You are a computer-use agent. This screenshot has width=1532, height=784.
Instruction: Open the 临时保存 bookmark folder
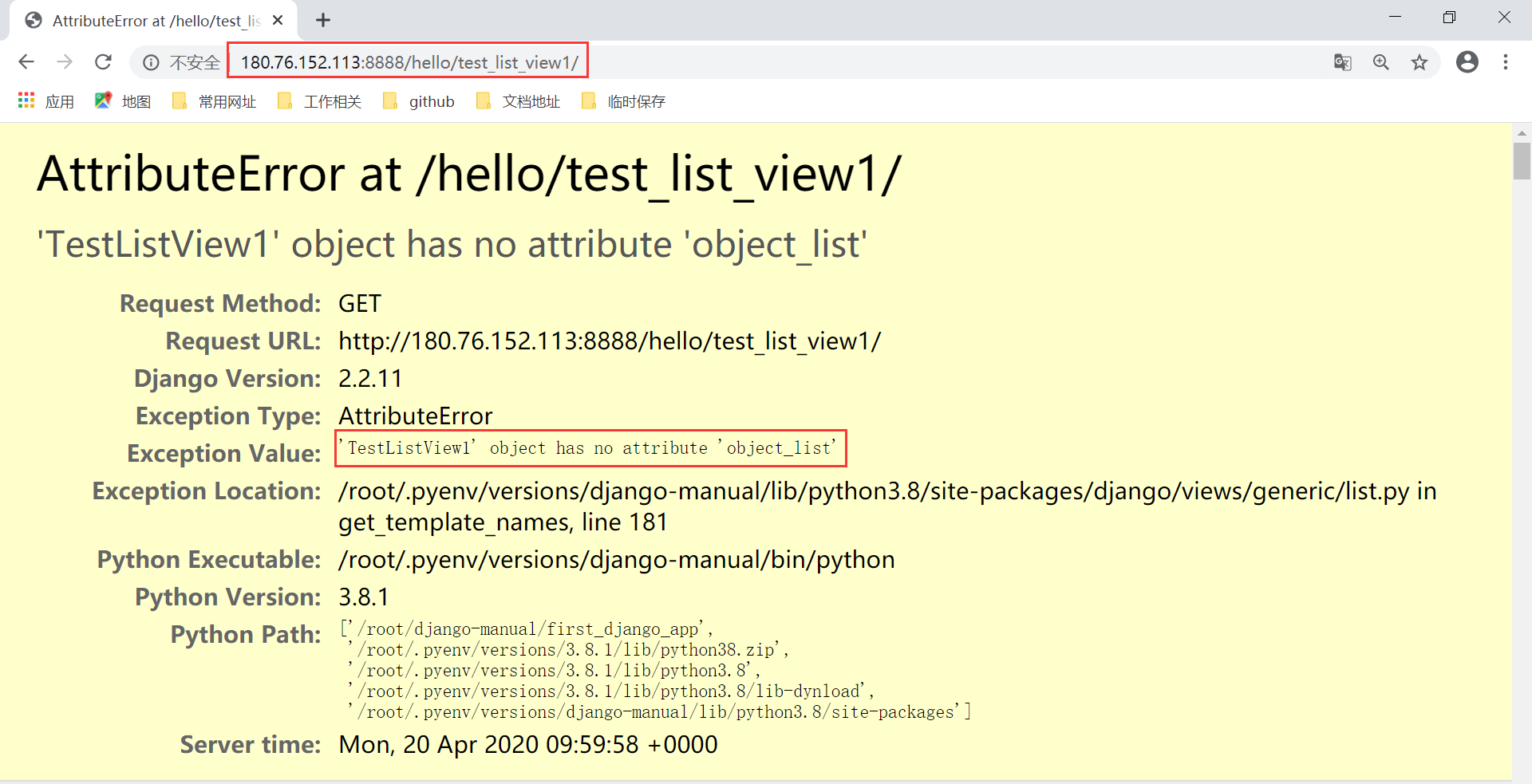coord(623,101)
